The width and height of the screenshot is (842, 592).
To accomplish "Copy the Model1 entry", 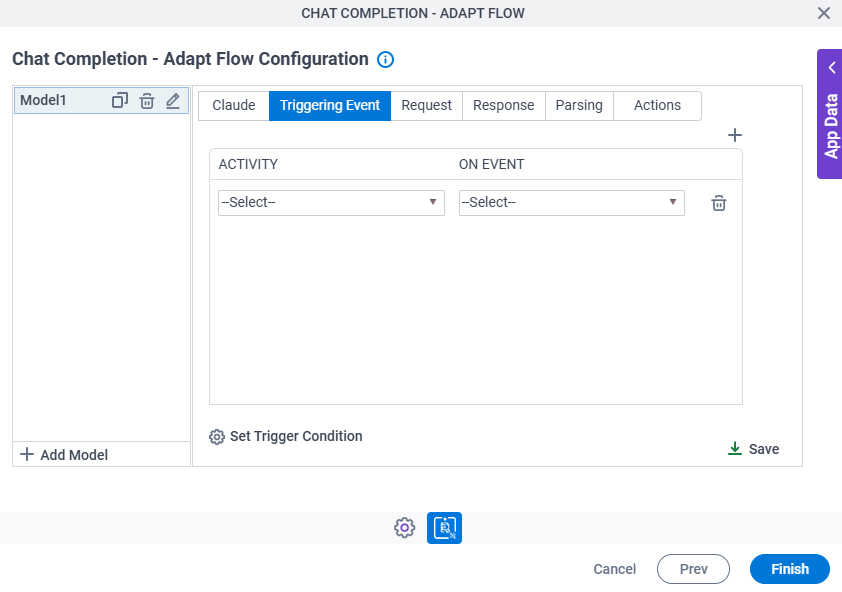I will point(120,100).
